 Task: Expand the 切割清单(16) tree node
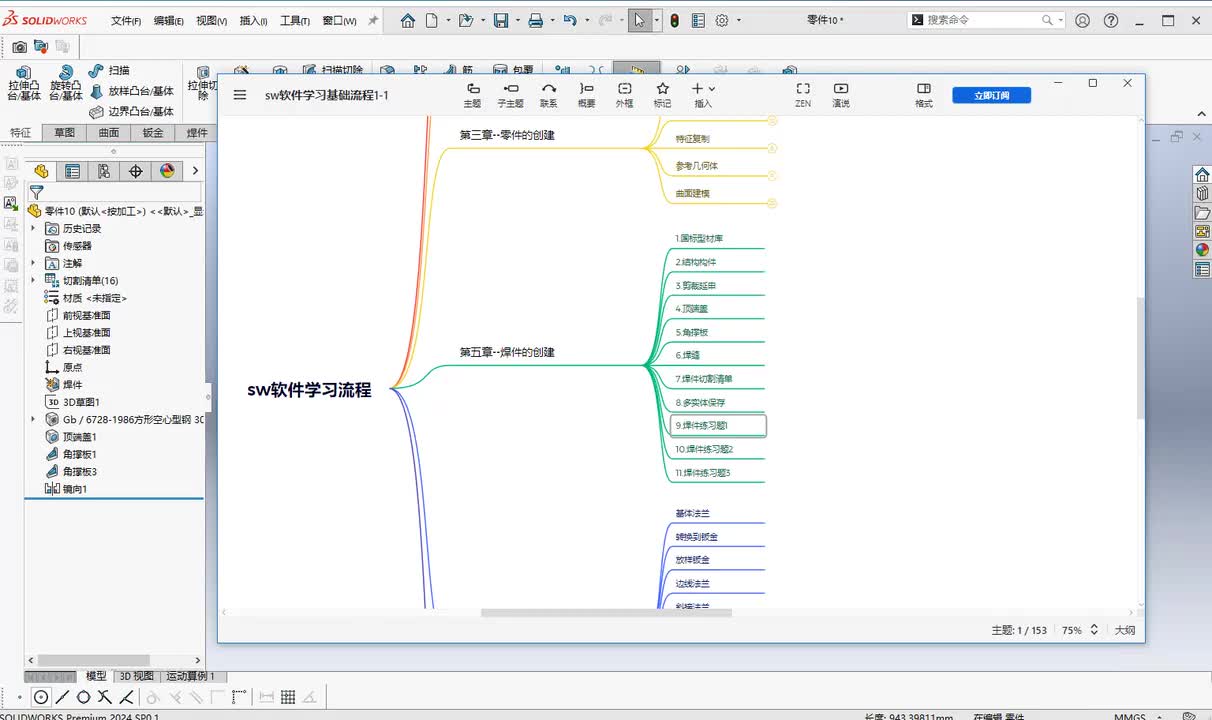pyautogui.click(x=33, y=280)
